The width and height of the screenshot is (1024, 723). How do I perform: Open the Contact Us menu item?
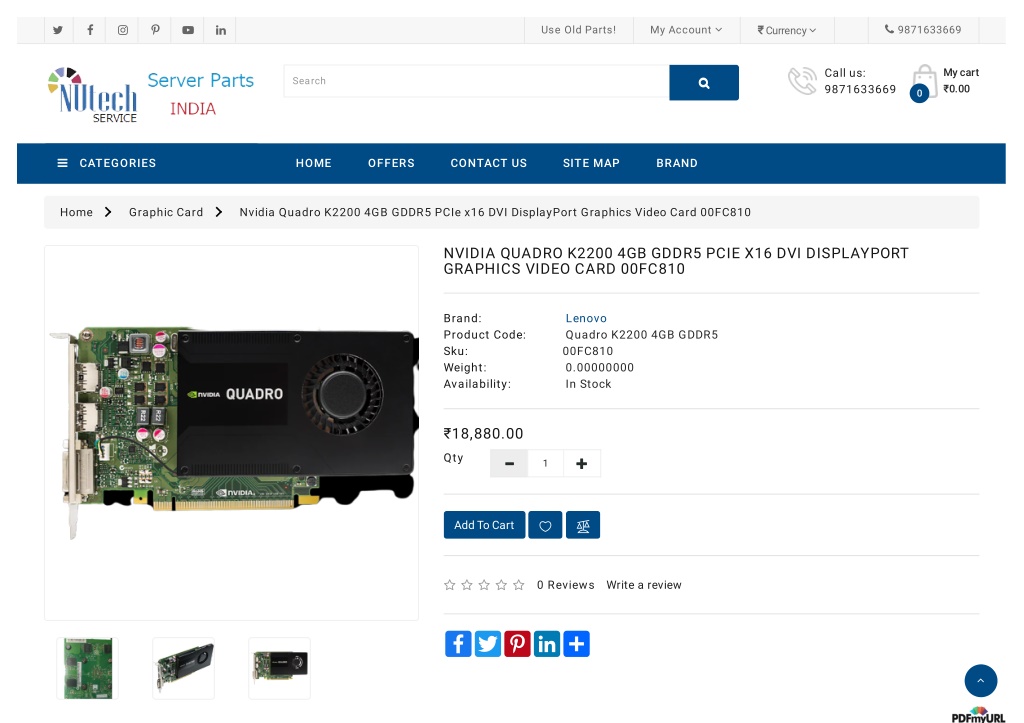[x=488, y=163]
